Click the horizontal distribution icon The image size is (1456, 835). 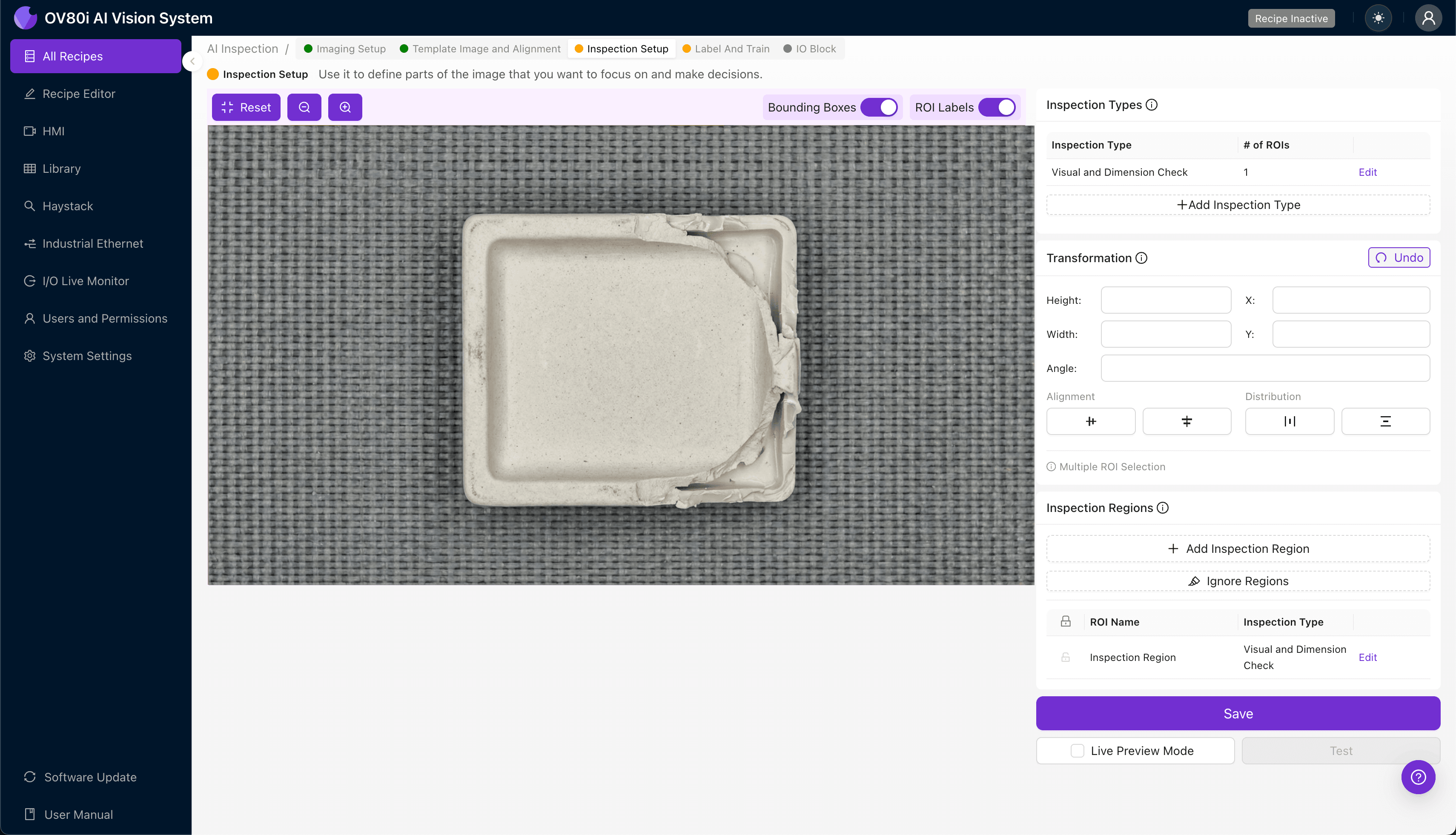(x=1290, y=421)
